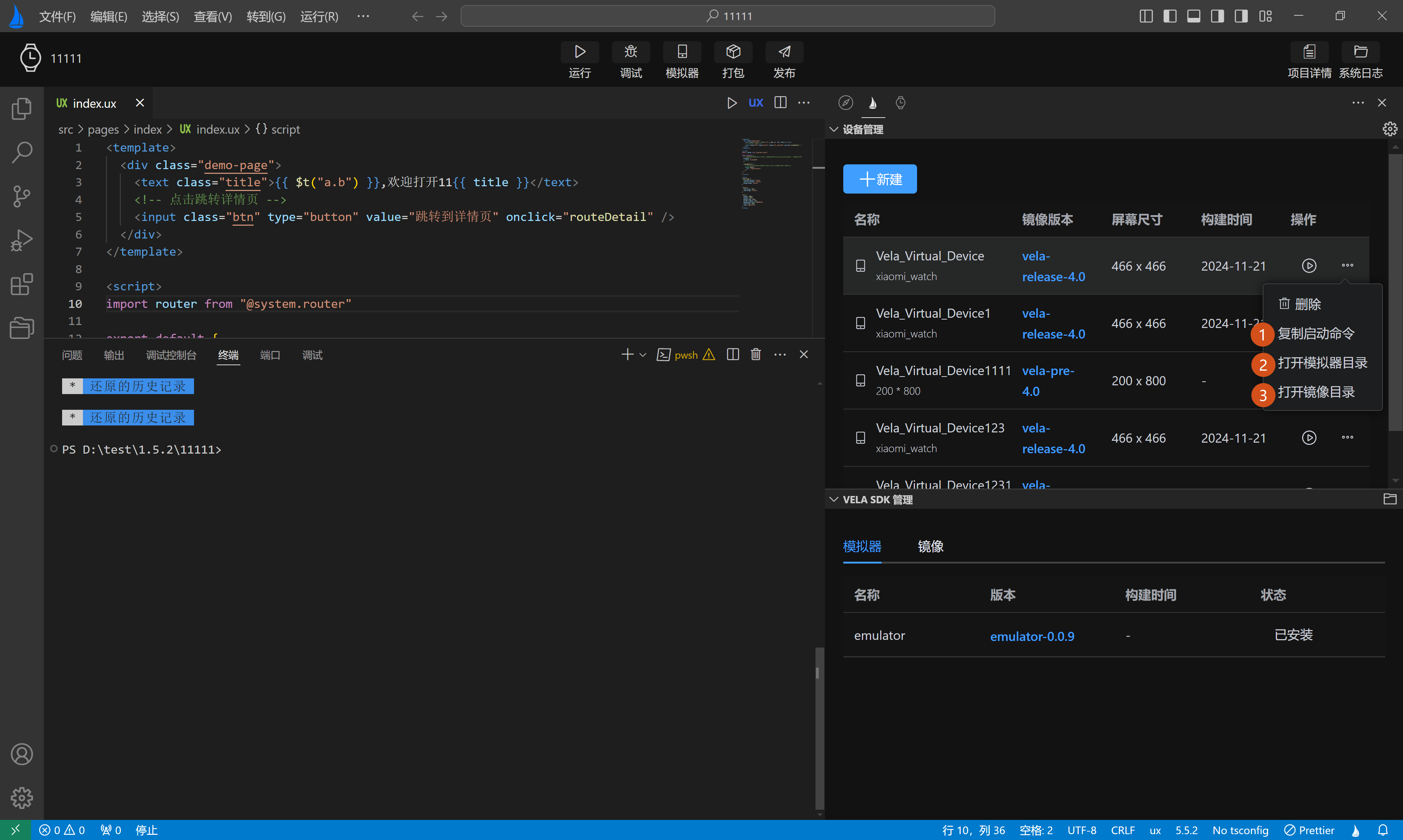The height and width of the screenshot is (840, 1403).
Task: Launch the Emulator (模拟器) toolbar button
Action: click(x=682, y=52)
